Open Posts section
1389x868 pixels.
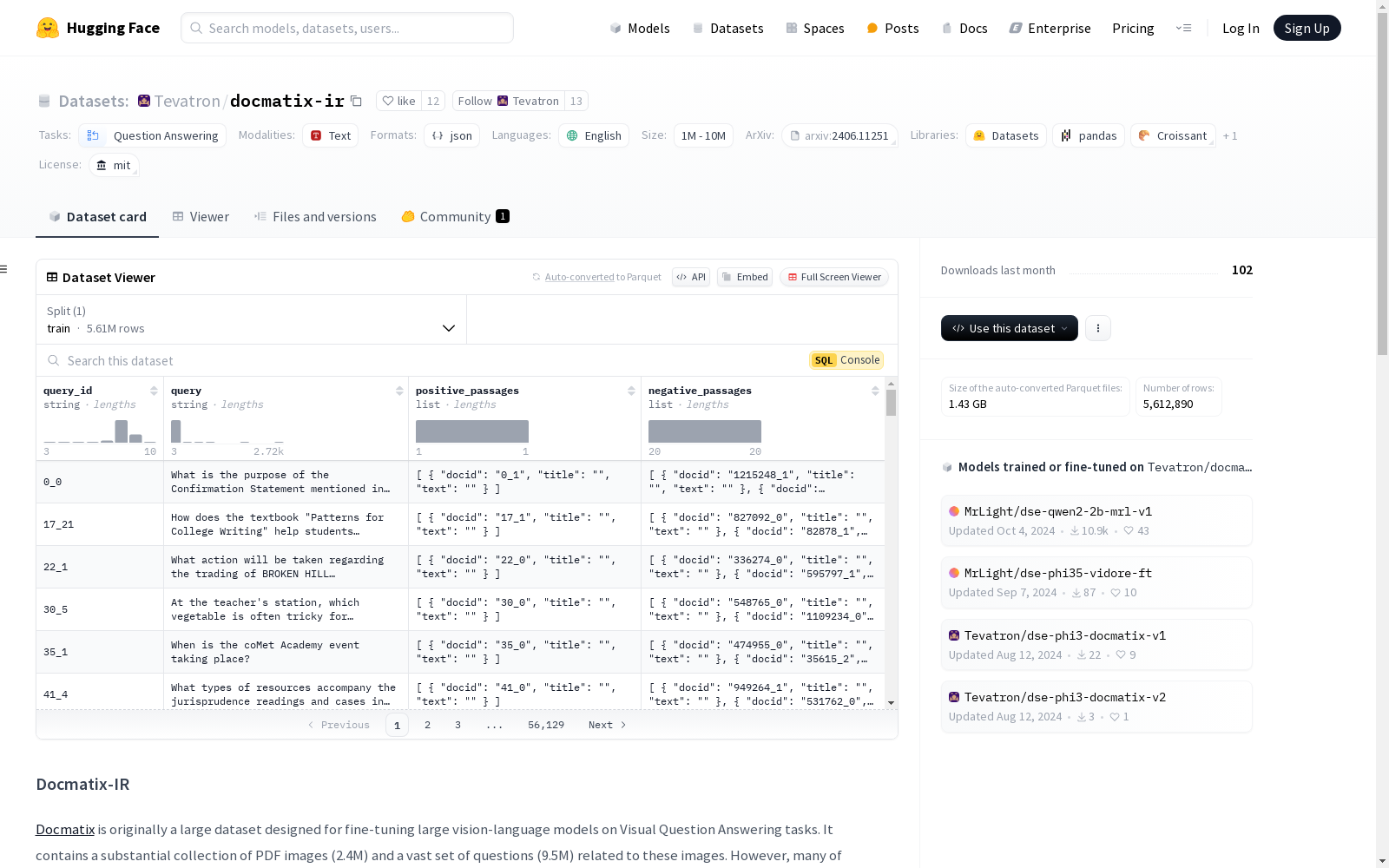click(x=892, y=28)
